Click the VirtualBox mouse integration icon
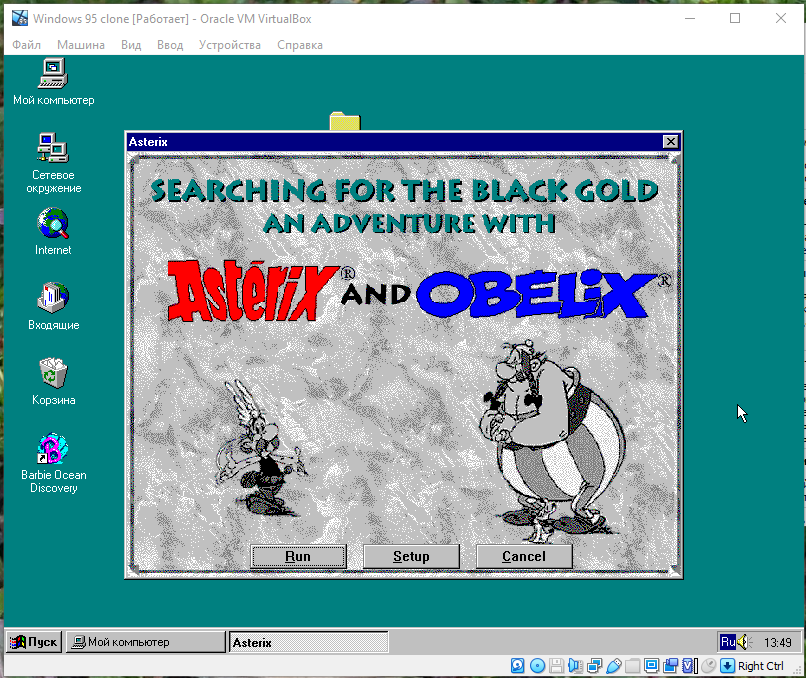806x678 pixels. pos(708,666)
